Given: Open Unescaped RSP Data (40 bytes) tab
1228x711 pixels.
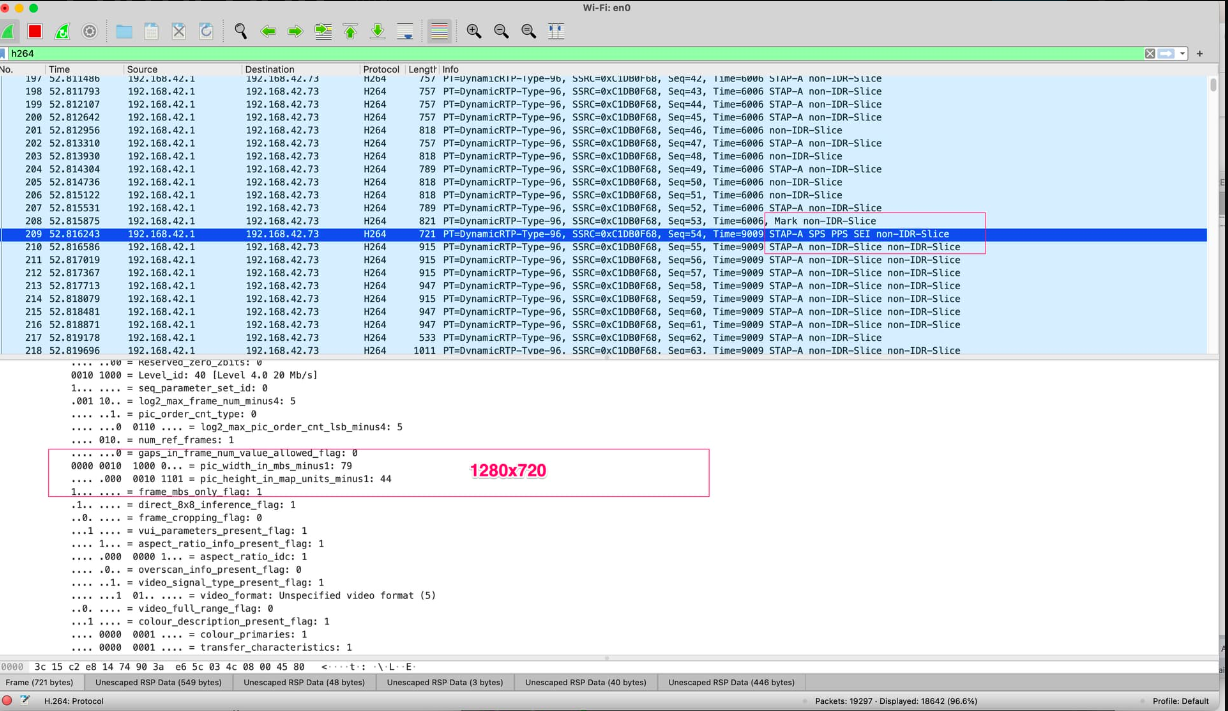Looking at the screenshot, I should tap(586, 682).
